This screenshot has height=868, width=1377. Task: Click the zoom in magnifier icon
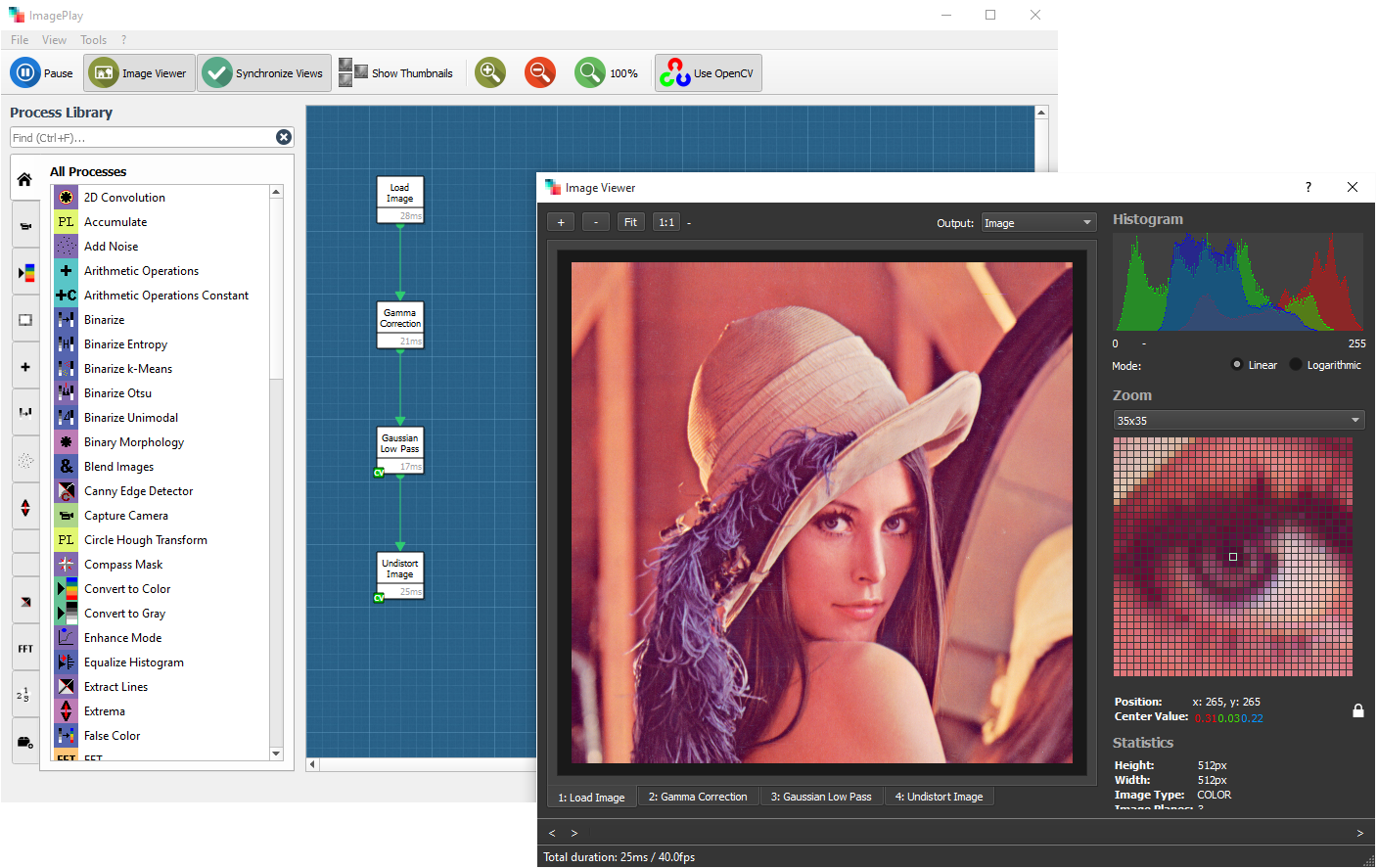pyautogui.click(x=490, y=72)
